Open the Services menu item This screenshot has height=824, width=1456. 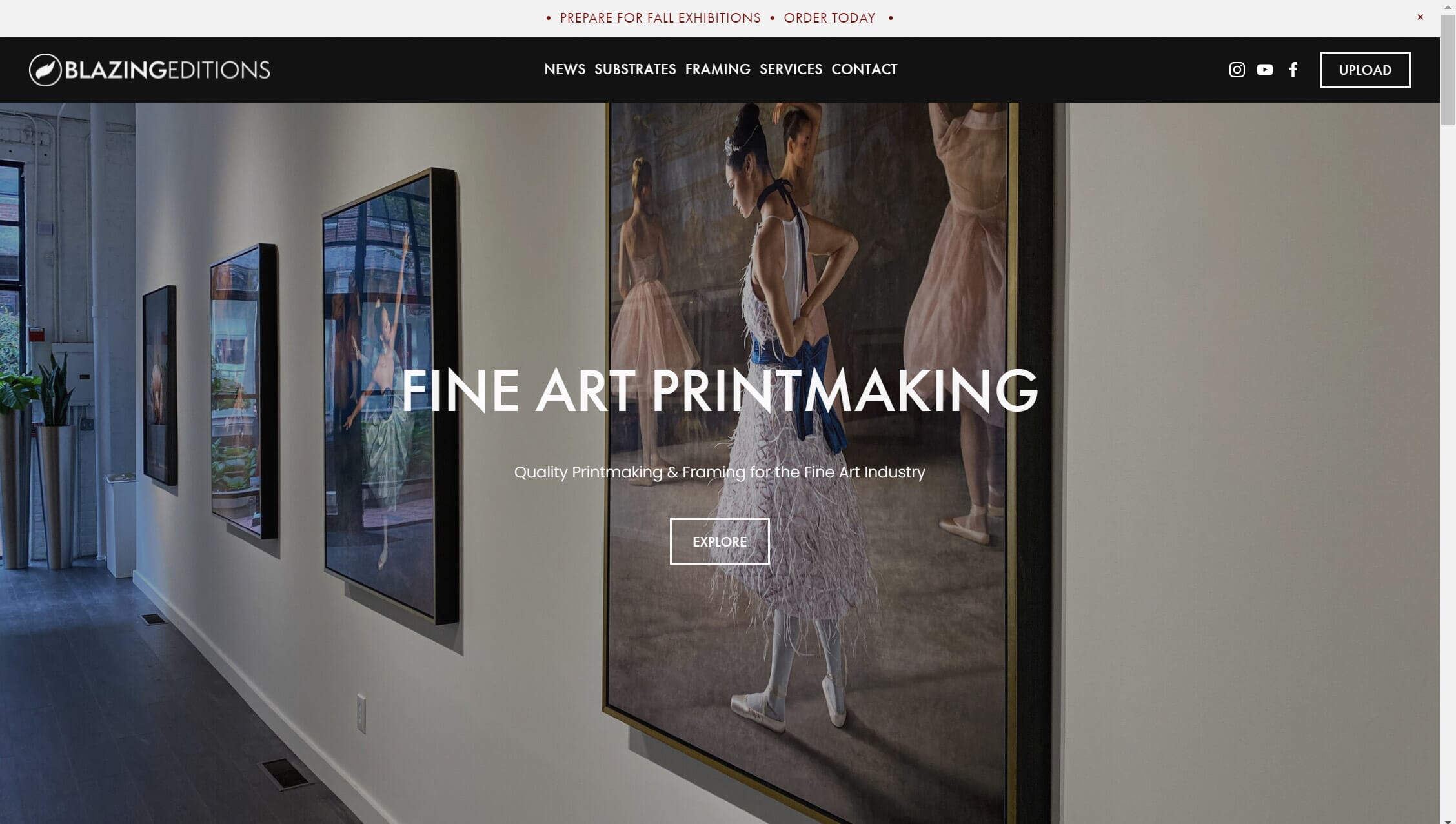click(x=791, y=69)
